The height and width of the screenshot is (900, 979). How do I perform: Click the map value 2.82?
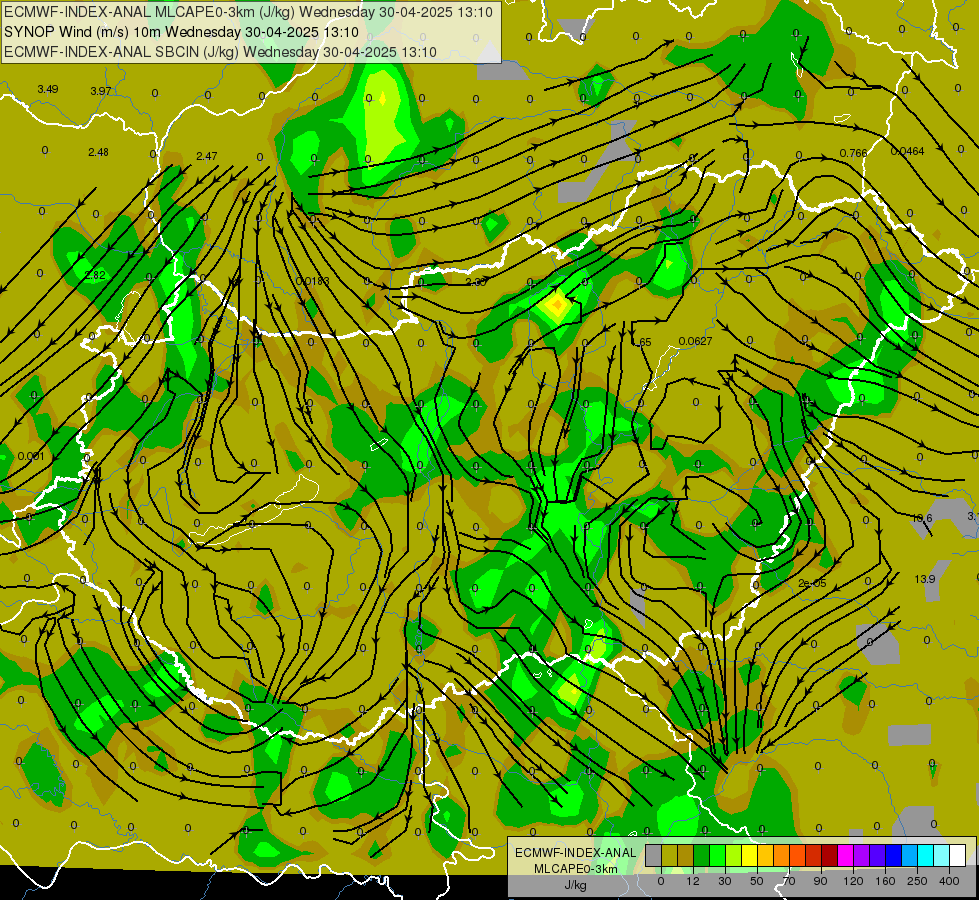tap(94, 275)
